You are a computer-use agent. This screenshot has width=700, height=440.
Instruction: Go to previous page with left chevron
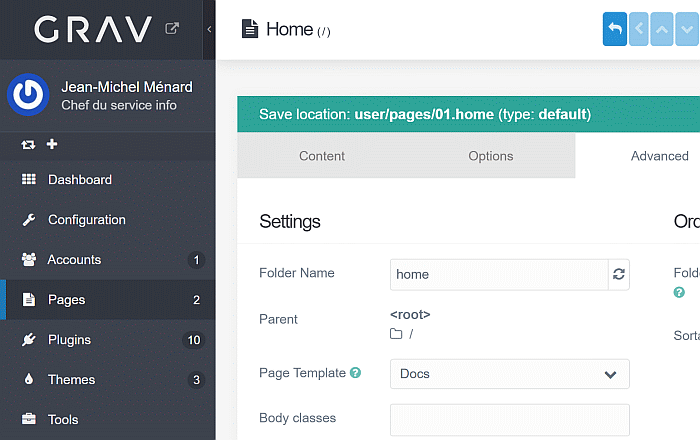click(x=640, y=30)
